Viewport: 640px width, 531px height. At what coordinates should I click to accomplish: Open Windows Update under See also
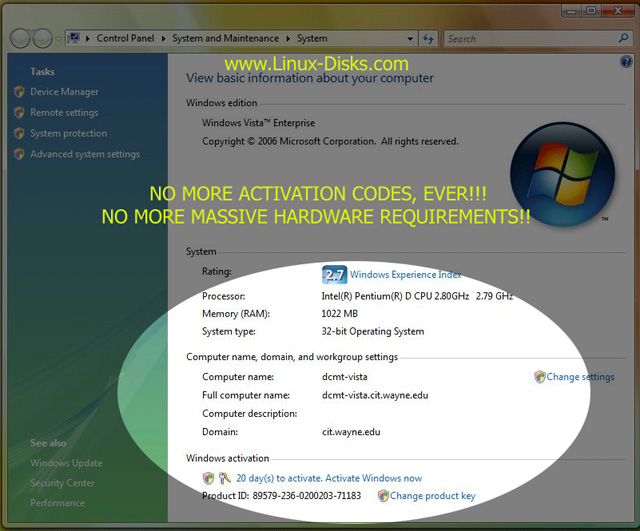tap(66, 463)
